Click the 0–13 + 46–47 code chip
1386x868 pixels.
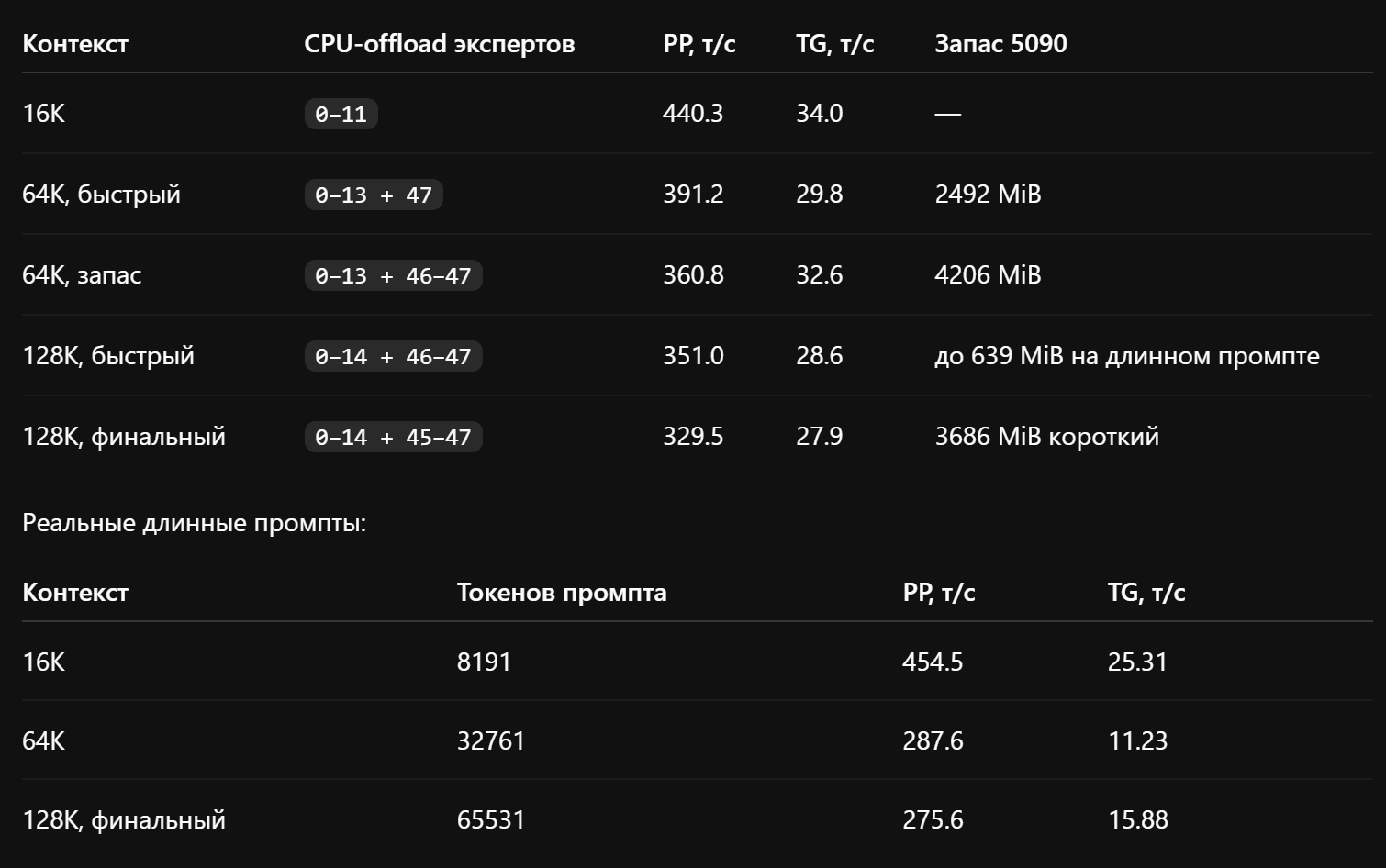pos(393,275)
